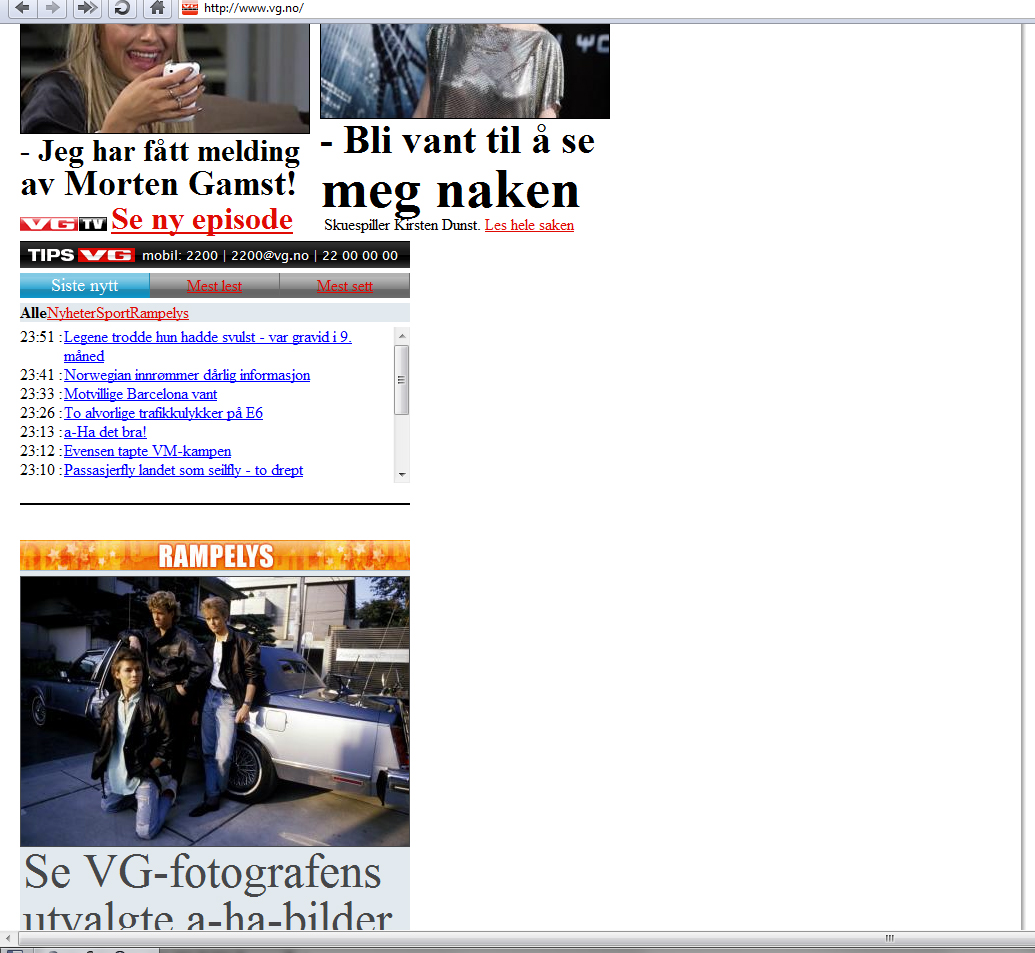The height and width of the screenshot is (953, 1035).
Task: Go forward with the forward arrow button
Action: click(x=53, y=8)
